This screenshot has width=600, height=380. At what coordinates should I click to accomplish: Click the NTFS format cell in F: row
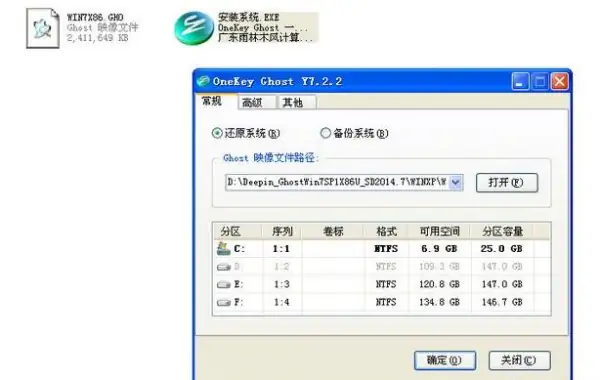[x=386, y=302]
